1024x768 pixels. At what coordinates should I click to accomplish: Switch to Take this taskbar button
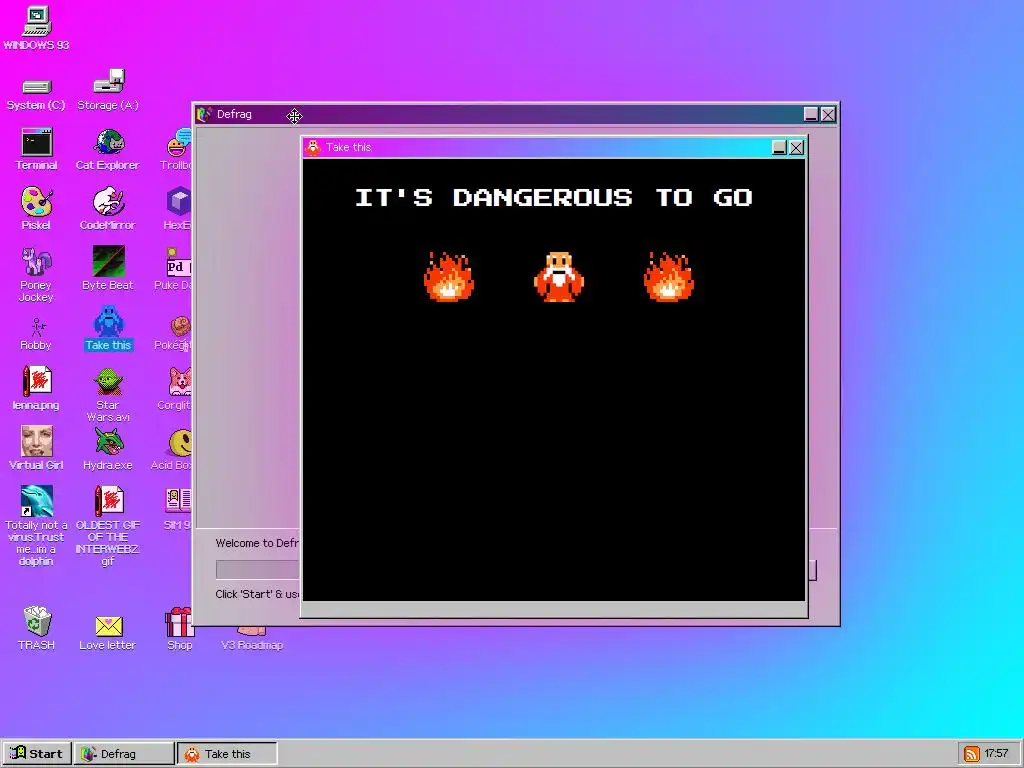(227, 754)
